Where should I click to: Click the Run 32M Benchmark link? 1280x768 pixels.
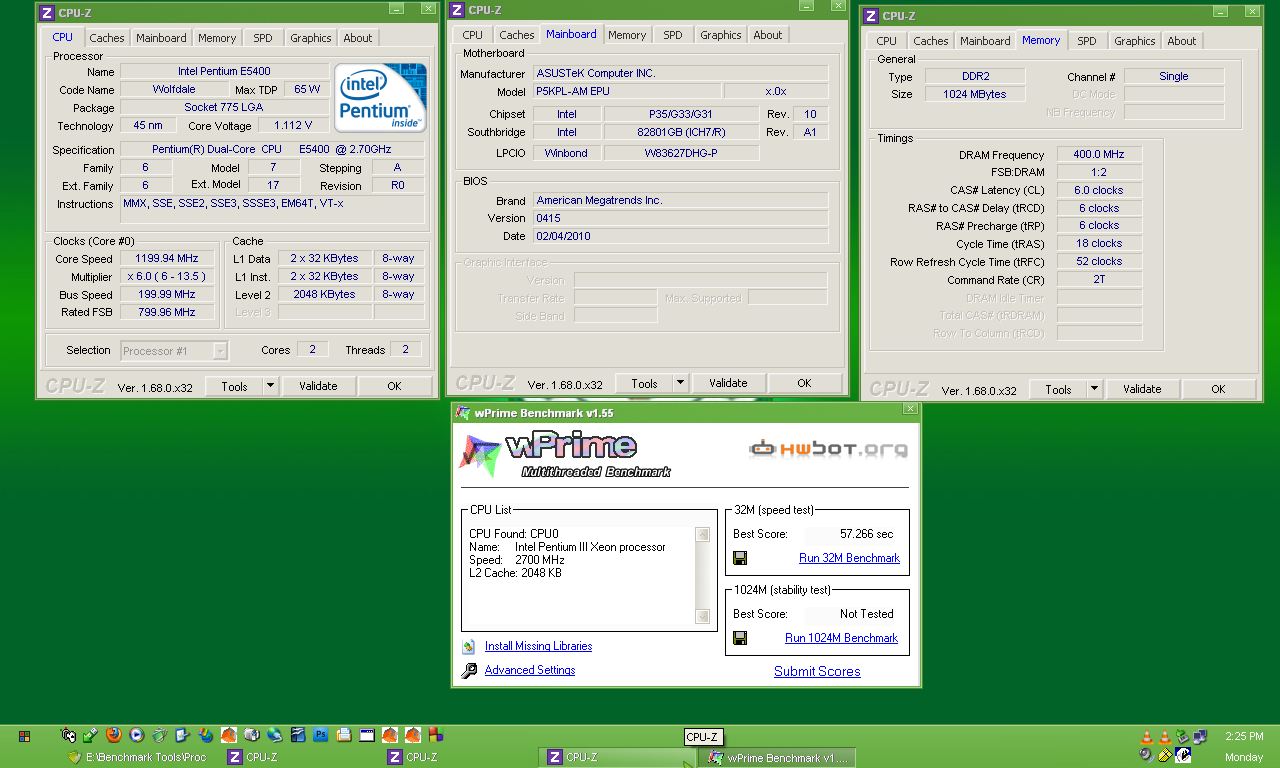click(849, 558)
